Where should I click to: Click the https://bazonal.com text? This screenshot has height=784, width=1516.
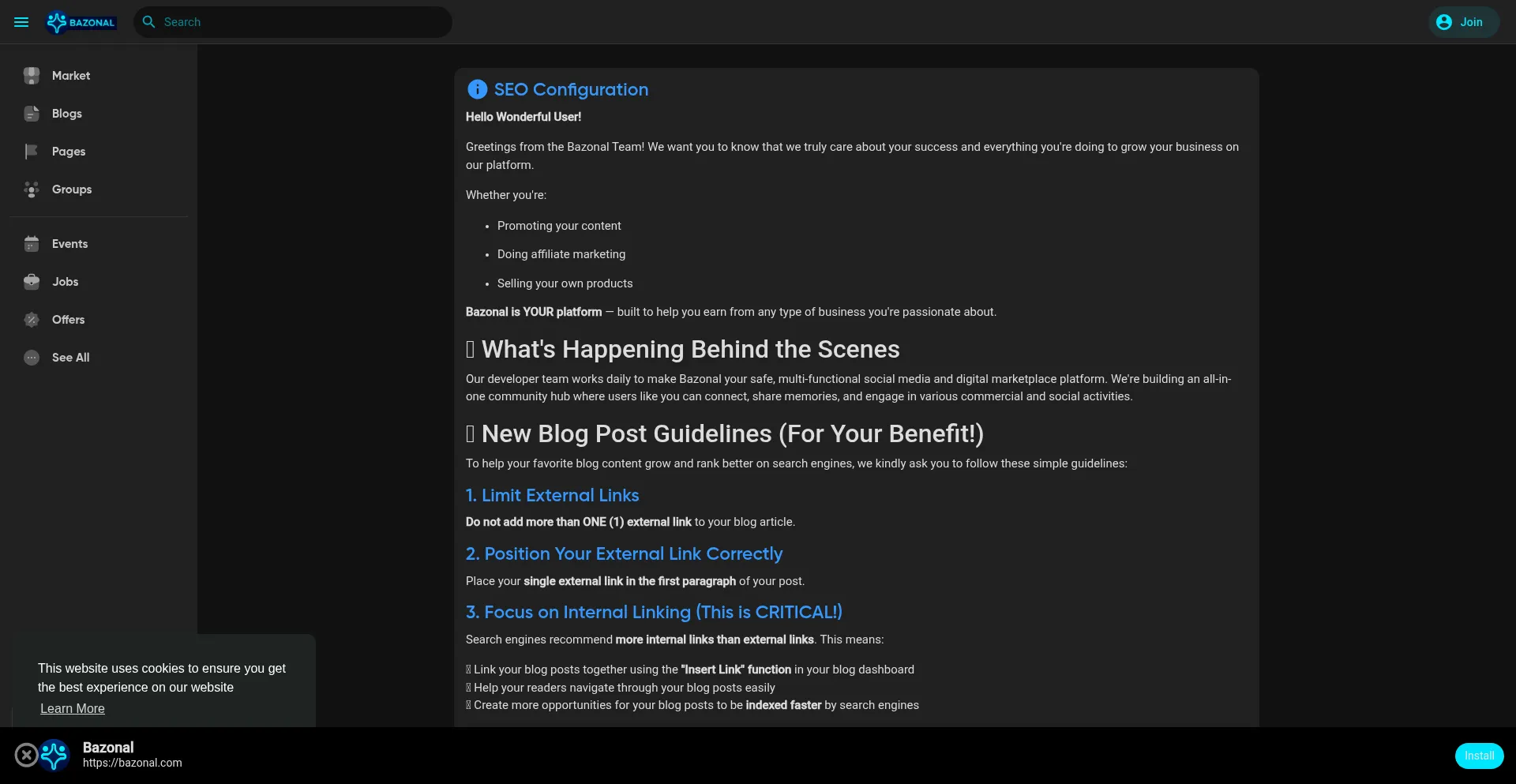pos(133,763)
